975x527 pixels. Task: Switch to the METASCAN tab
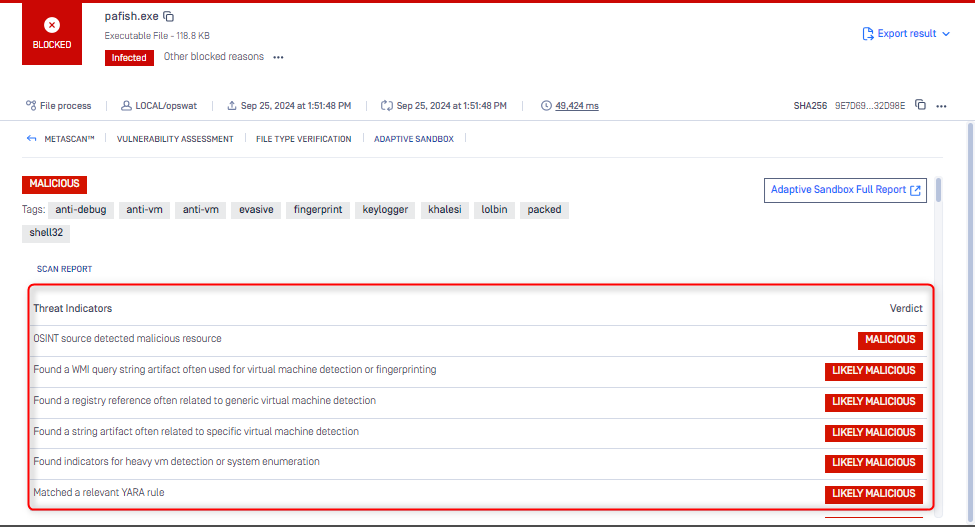[69, 139]
